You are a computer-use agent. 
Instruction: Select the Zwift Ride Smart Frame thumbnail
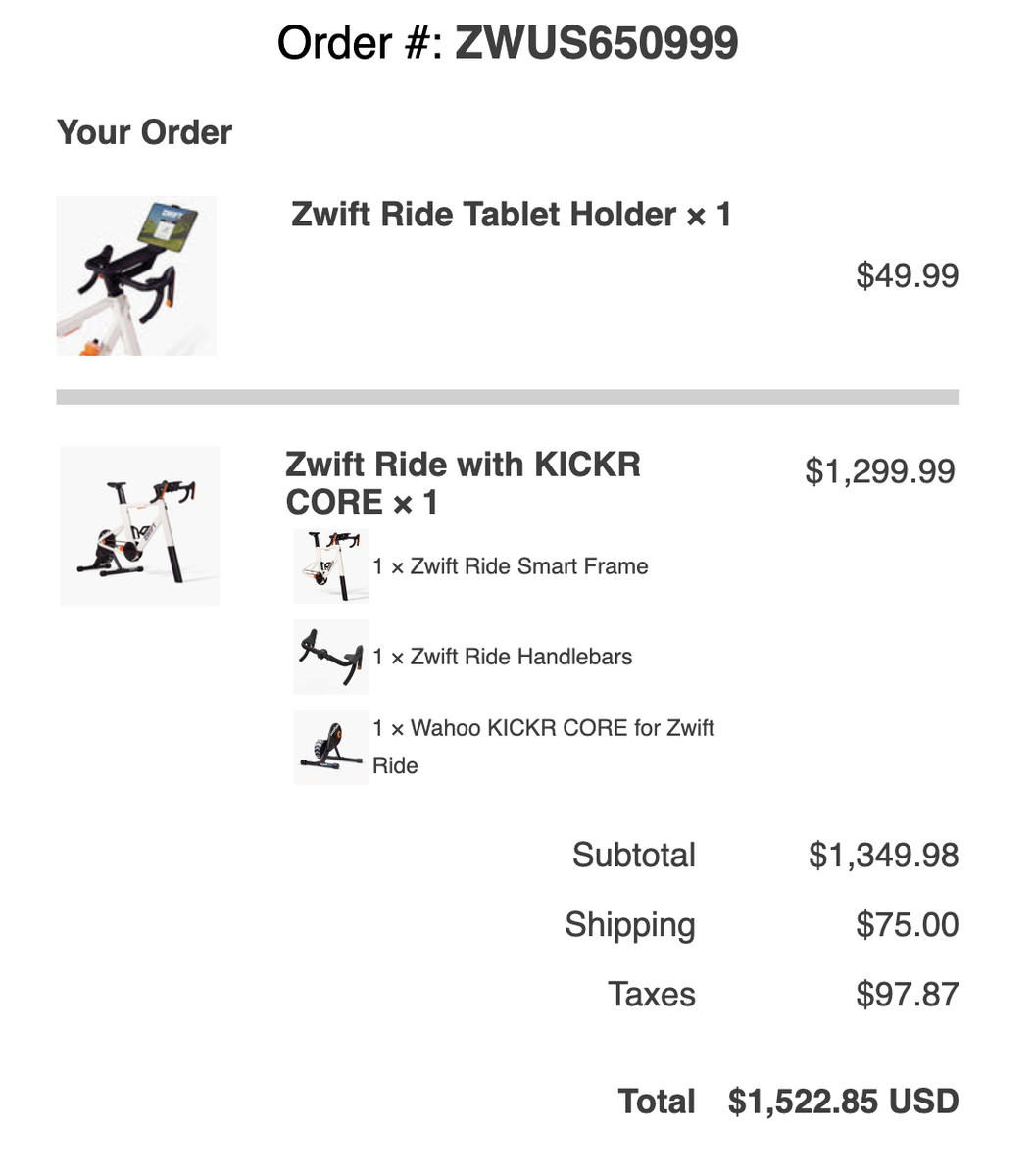[331, 566]
